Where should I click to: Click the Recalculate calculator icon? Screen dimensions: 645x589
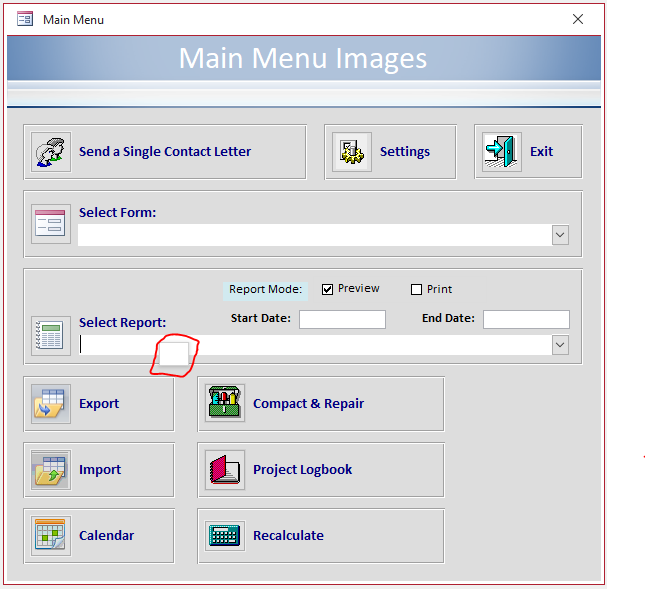(225, 536)
